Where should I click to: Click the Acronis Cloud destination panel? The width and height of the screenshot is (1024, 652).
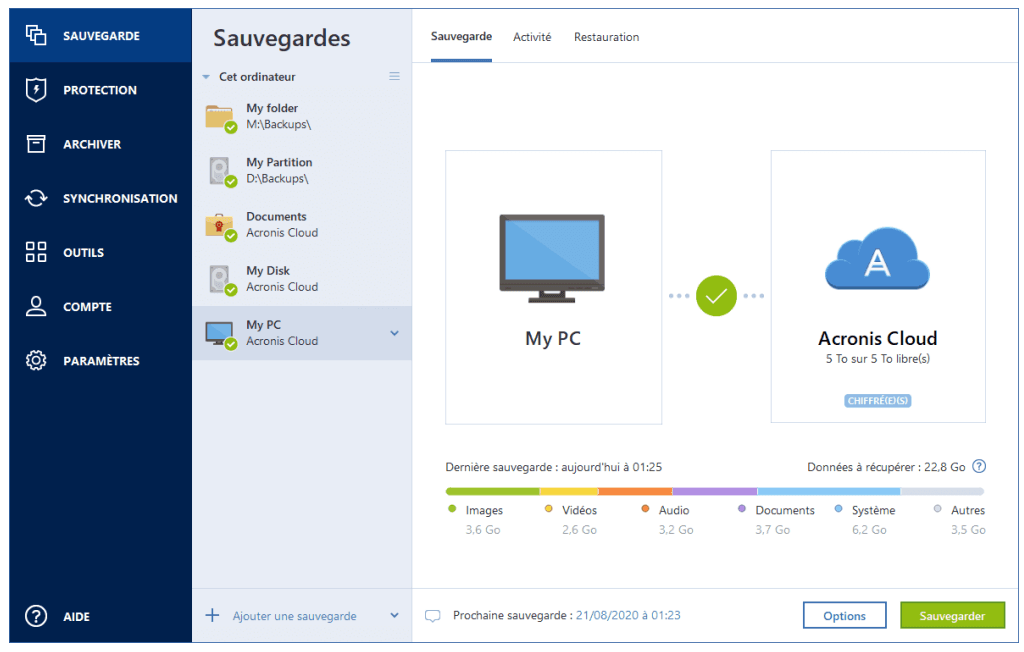coord(877,286)
